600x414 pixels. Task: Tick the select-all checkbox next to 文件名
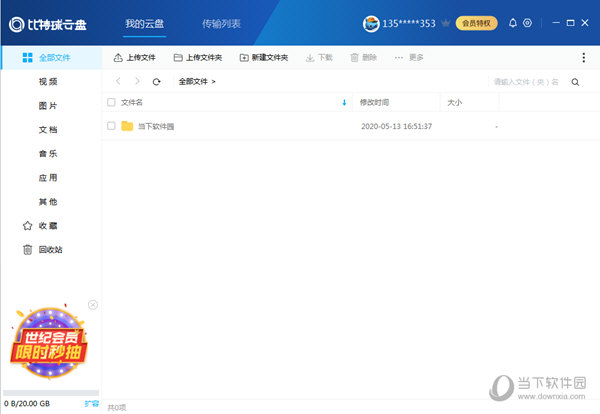[111, 102]
